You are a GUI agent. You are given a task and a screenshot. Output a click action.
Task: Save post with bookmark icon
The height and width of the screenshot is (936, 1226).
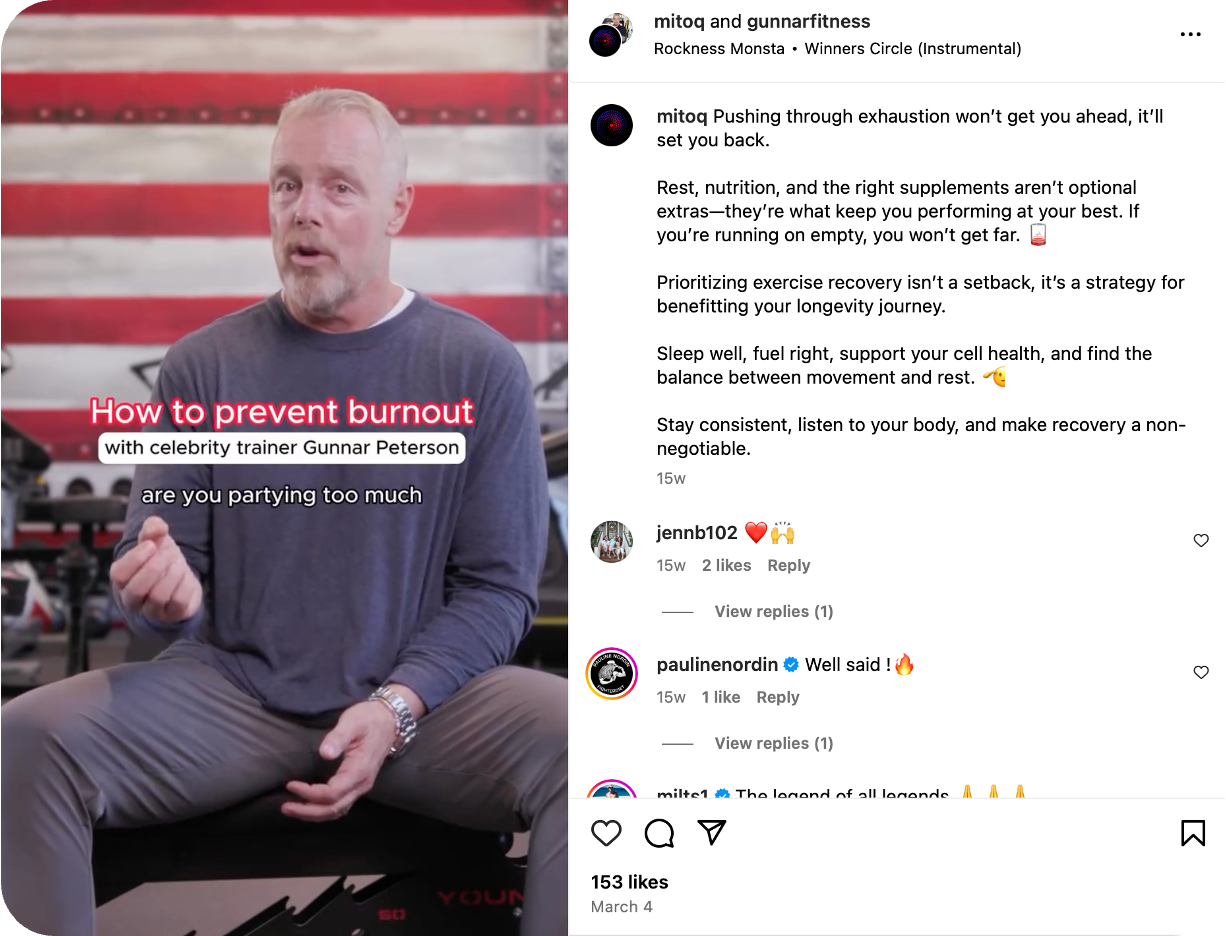1192,833
